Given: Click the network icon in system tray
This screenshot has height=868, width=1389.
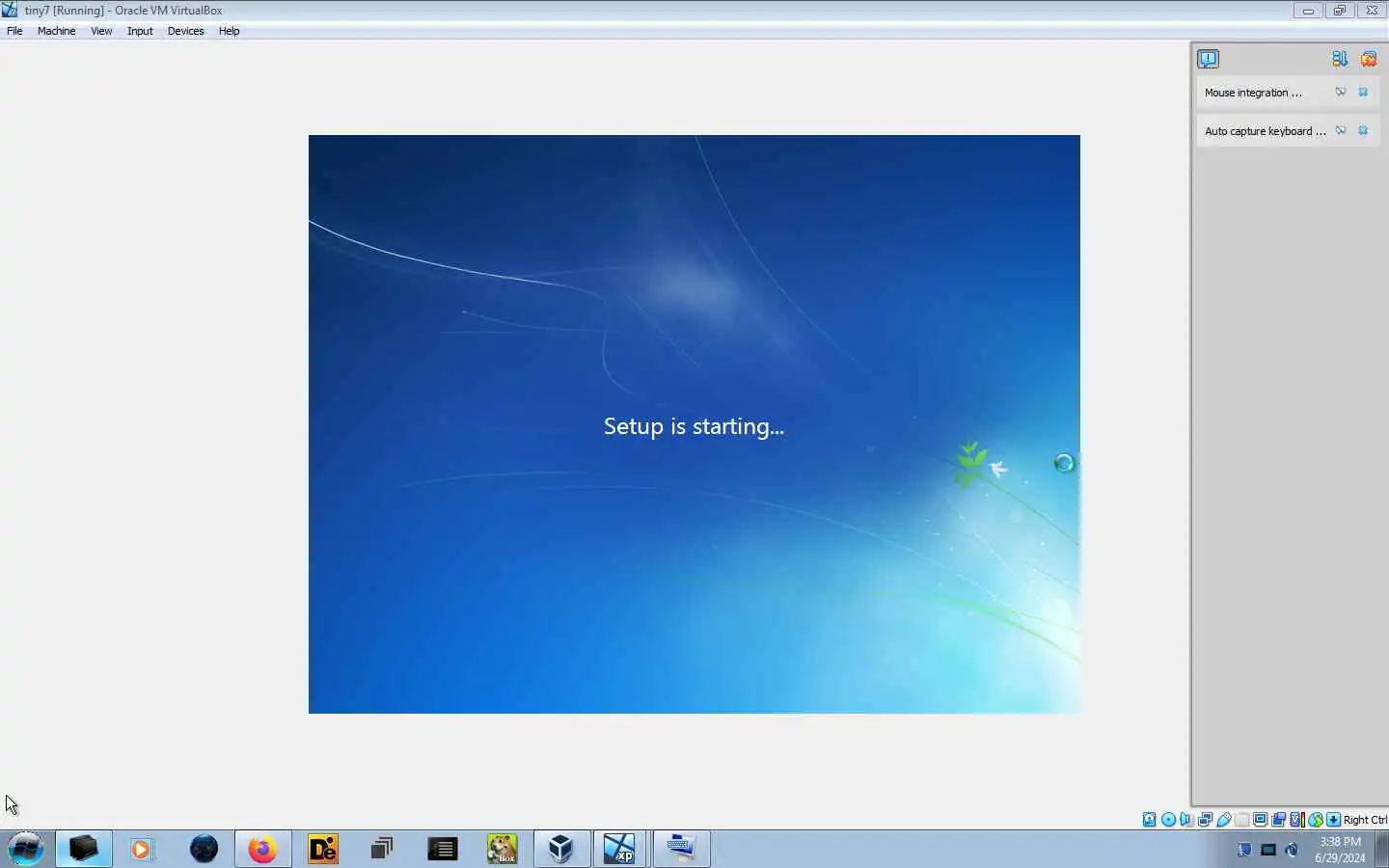Looking at the screenshot, I should (1268, 850).
